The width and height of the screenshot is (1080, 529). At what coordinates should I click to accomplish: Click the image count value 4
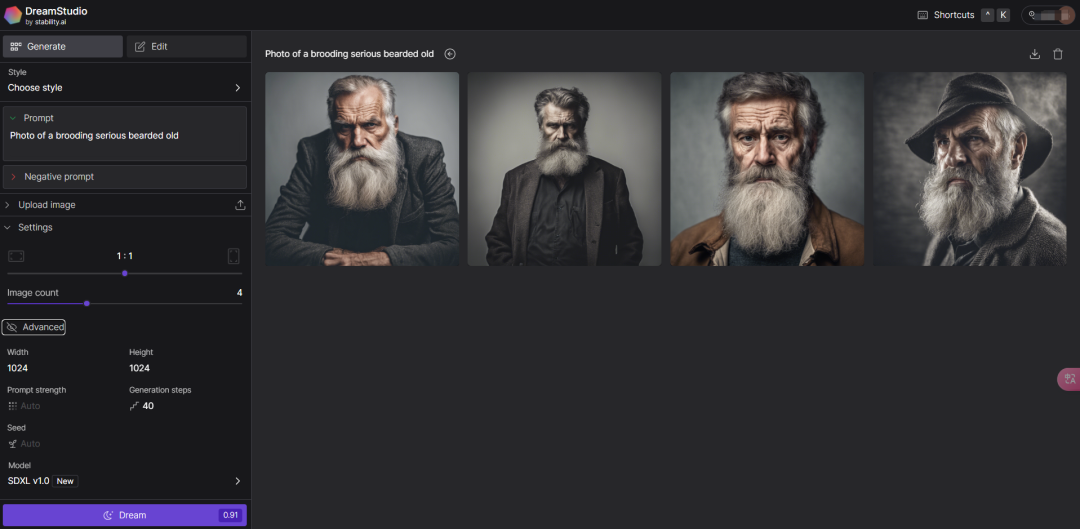[x=240, y=293]
